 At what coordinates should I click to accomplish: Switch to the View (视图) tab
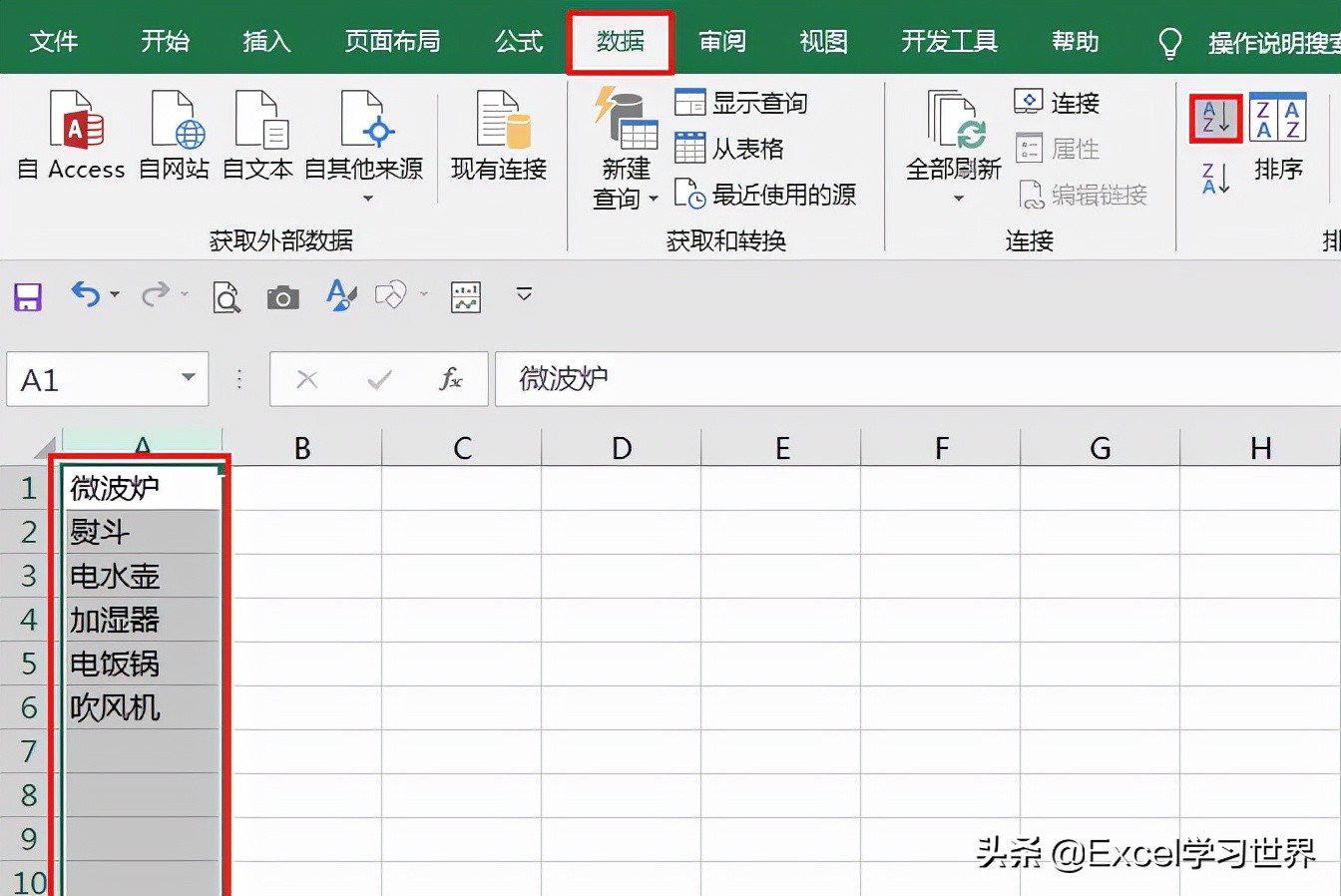[x=823, y=41]
